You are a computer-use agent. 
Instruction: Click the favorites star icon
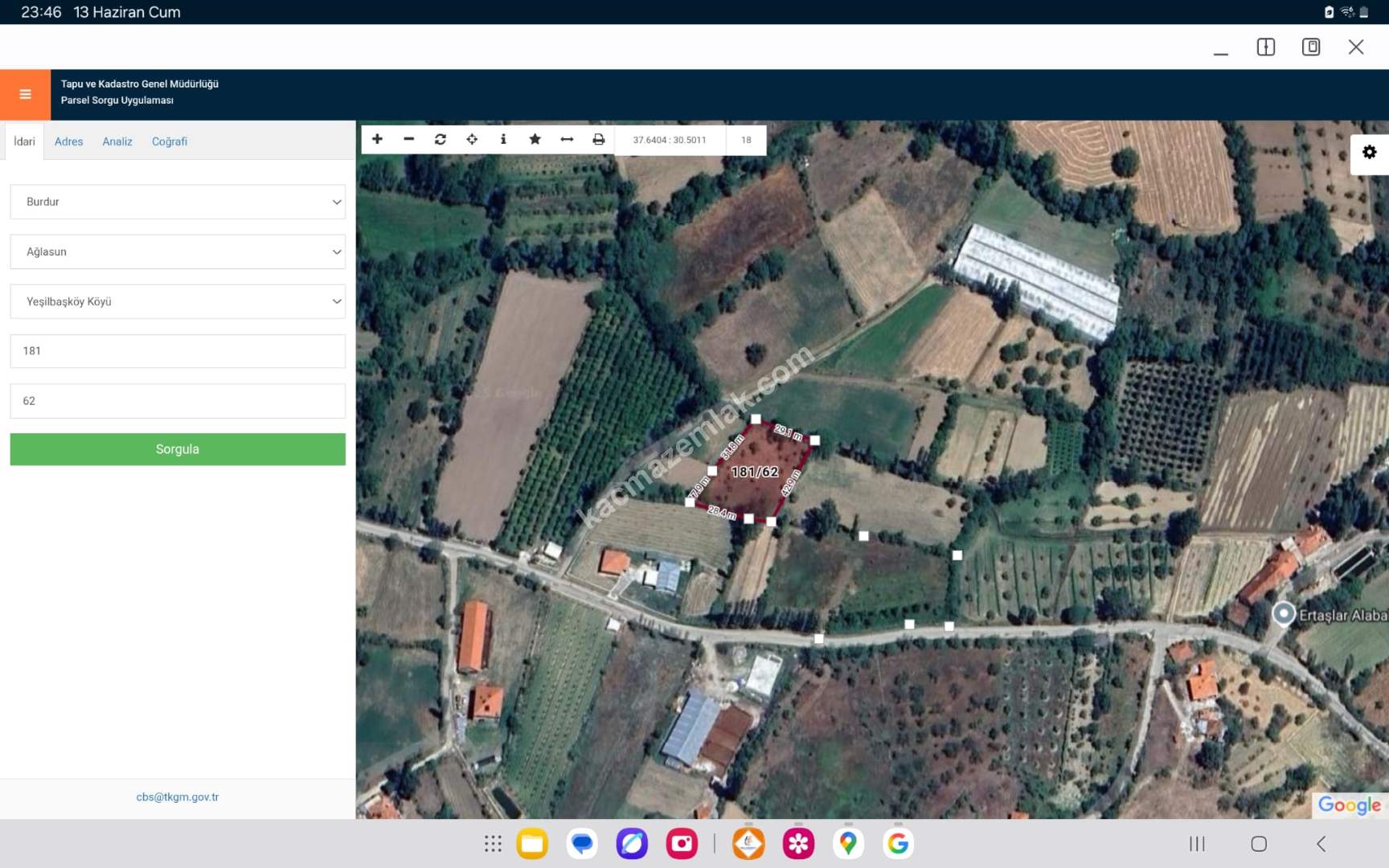535,139
